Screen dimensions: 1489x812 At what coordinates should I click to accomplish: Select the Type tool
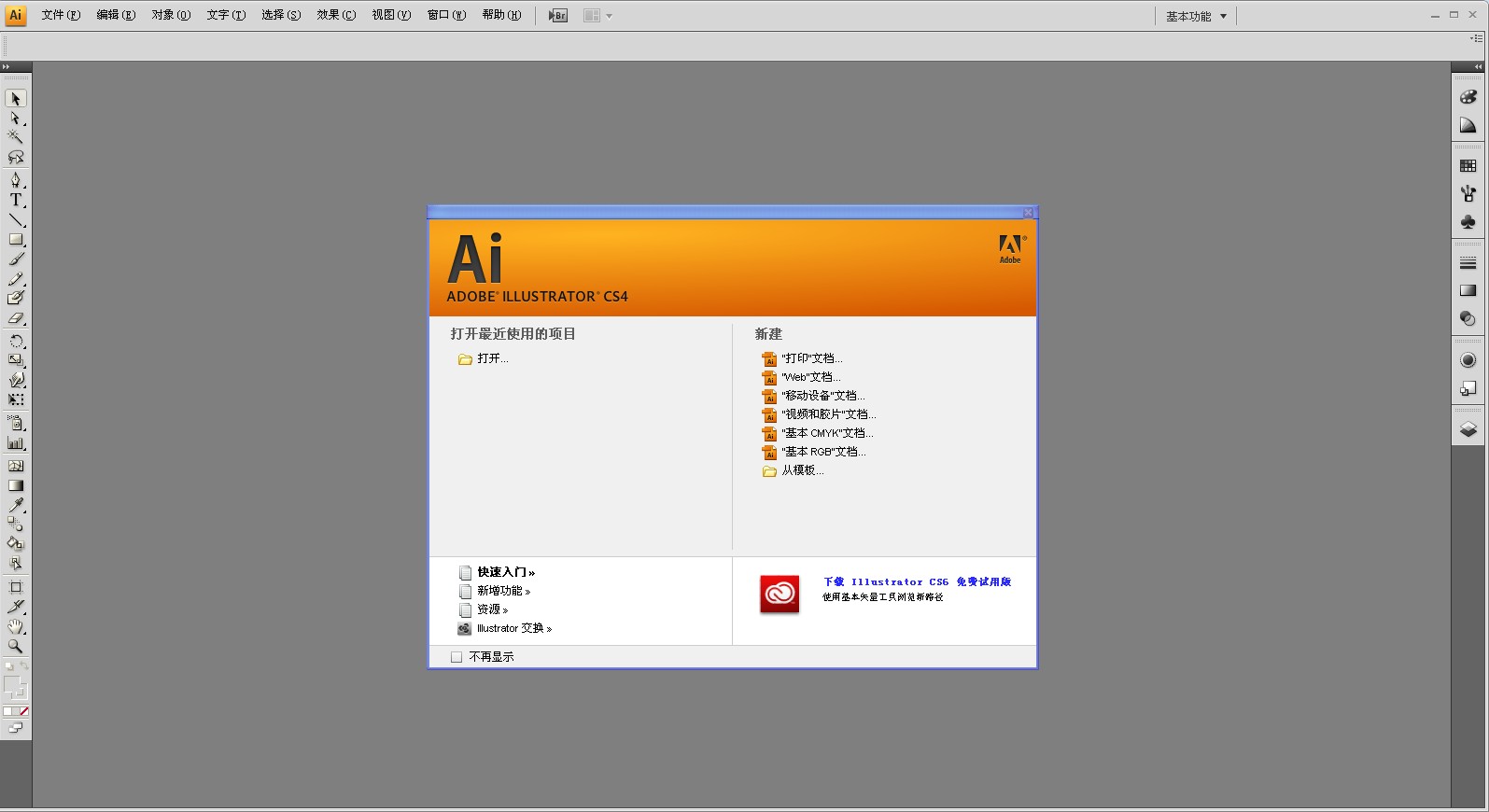point(16,200)
